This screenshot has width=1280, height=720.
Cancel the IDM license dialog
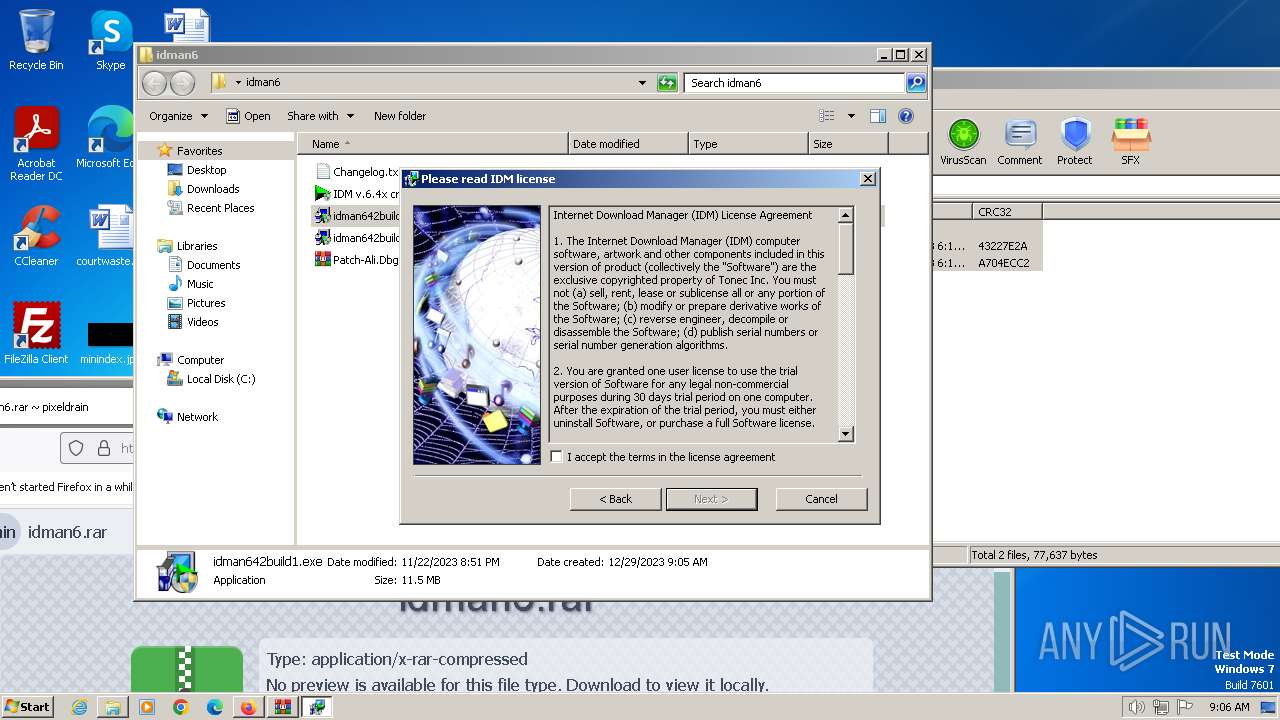(x=821, y=499)
